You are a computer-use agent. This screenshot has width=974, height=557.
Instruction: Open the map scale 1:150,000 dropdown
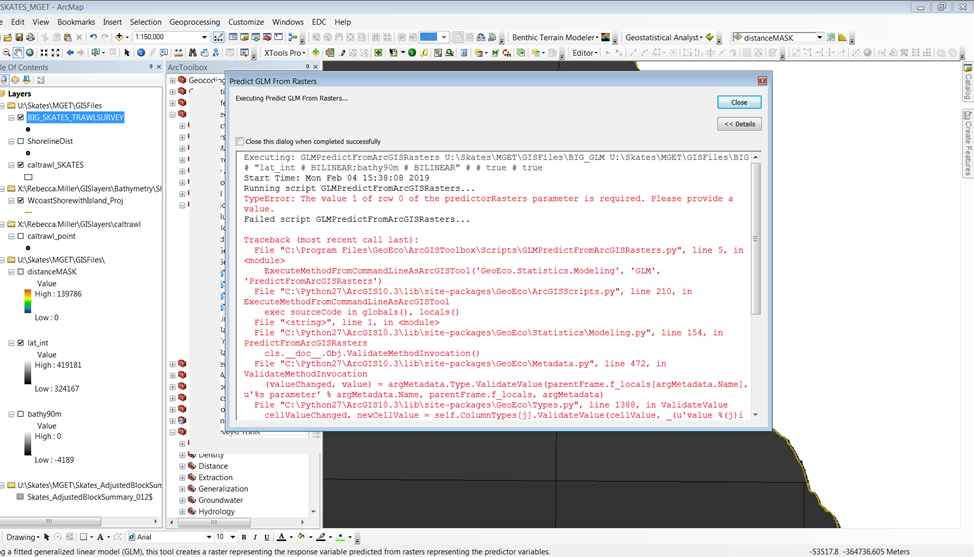coord(204,37)
